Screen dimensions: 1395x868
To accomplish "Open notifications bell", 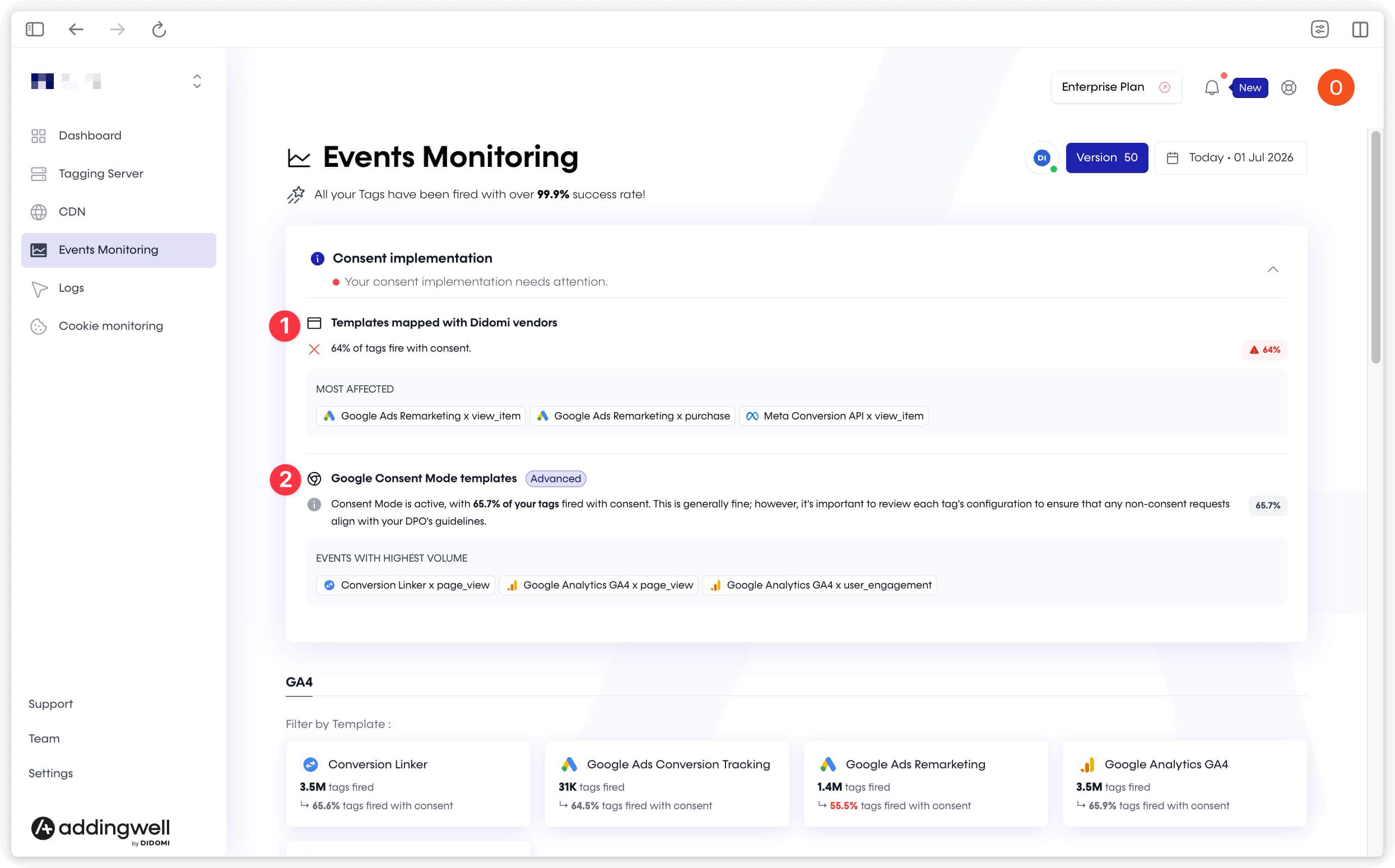I will (x=1211, y=87).
